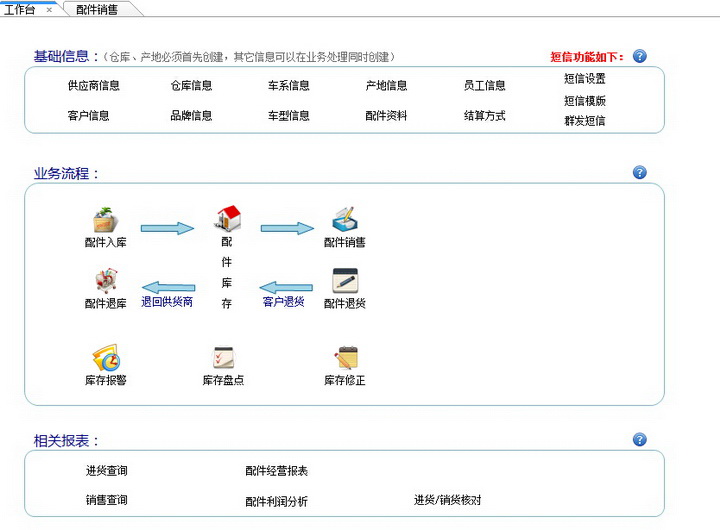
Task: Click the 配件销售 workflow label
Action: tap(345, 242)
